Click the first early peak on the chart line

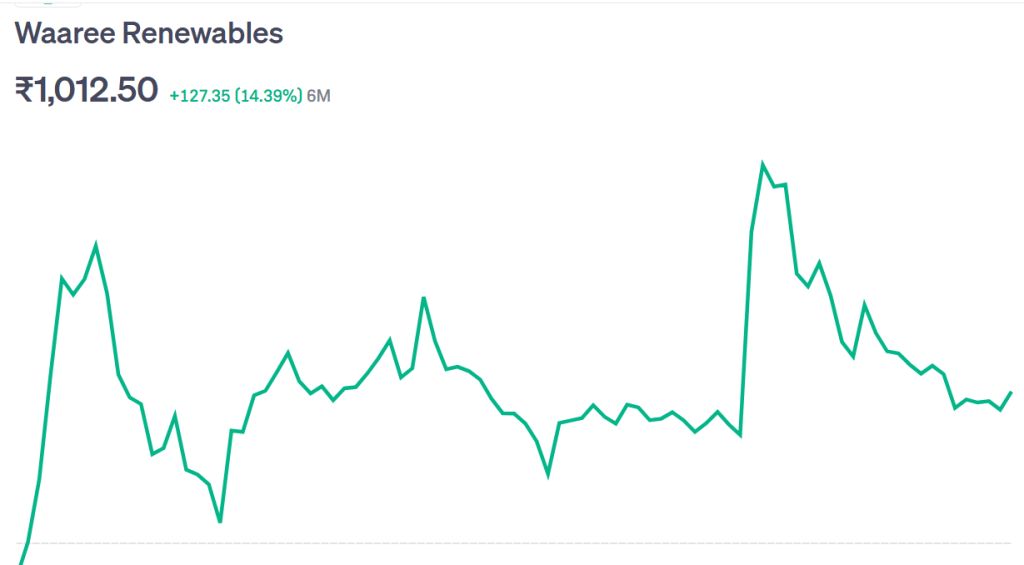[x=96, y=246]
